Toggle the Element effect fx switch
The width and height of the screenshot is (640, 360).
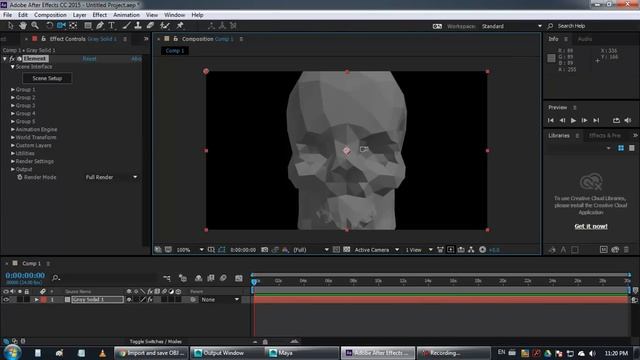click(x=12, y=58)
